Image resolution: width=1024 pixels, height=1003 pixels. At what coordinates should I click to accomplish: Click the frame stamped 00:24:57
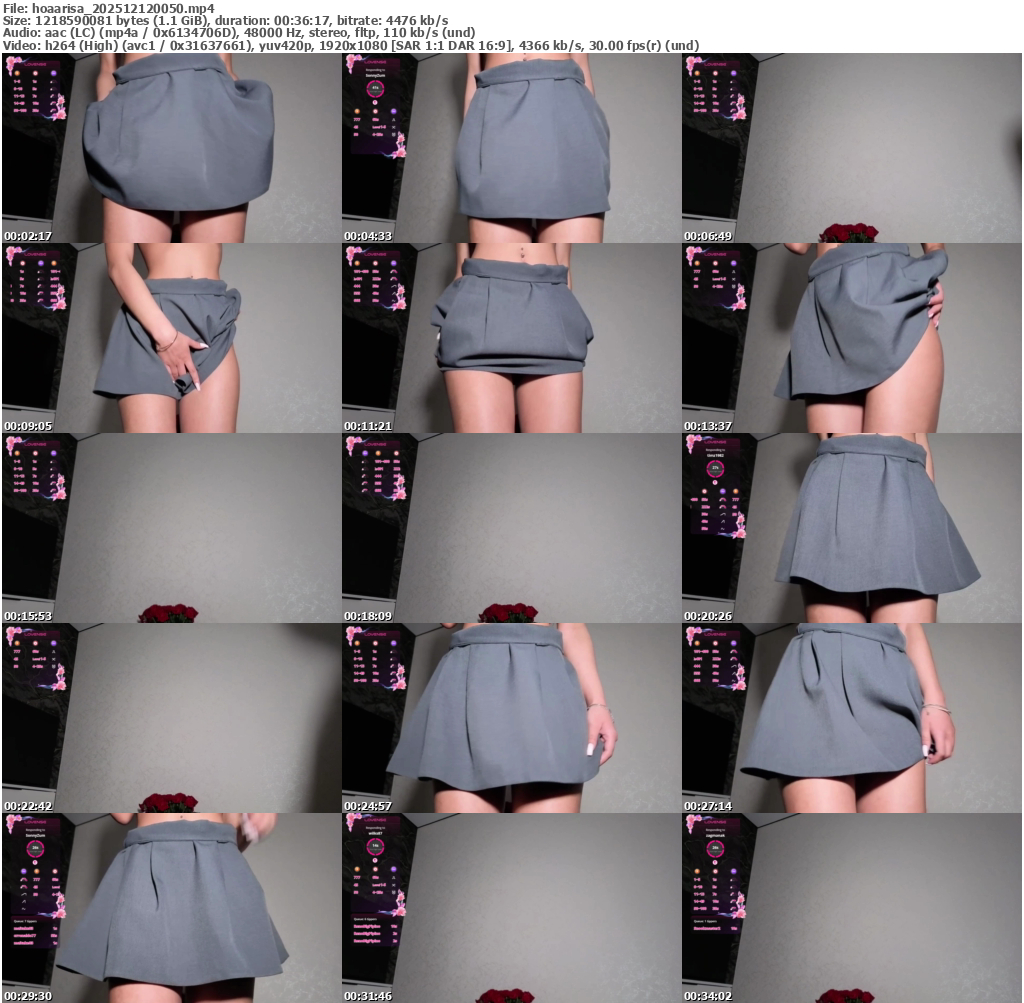(x=511, y=718)
